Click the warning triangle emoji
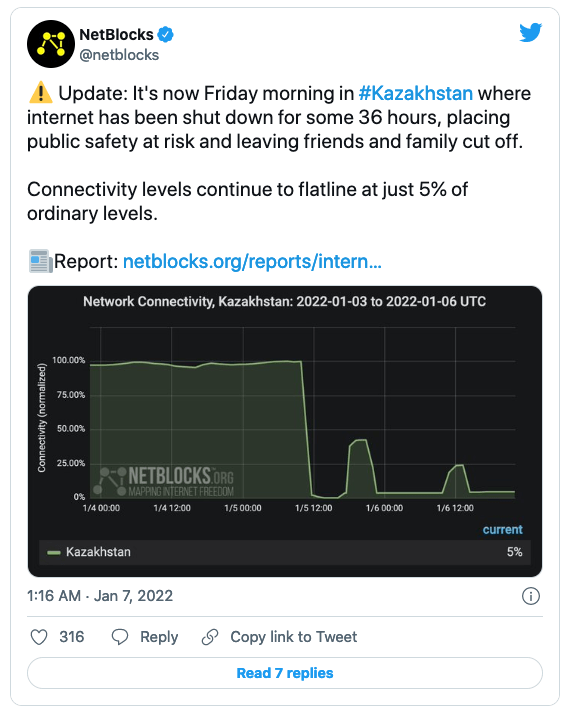 point(41,92)
